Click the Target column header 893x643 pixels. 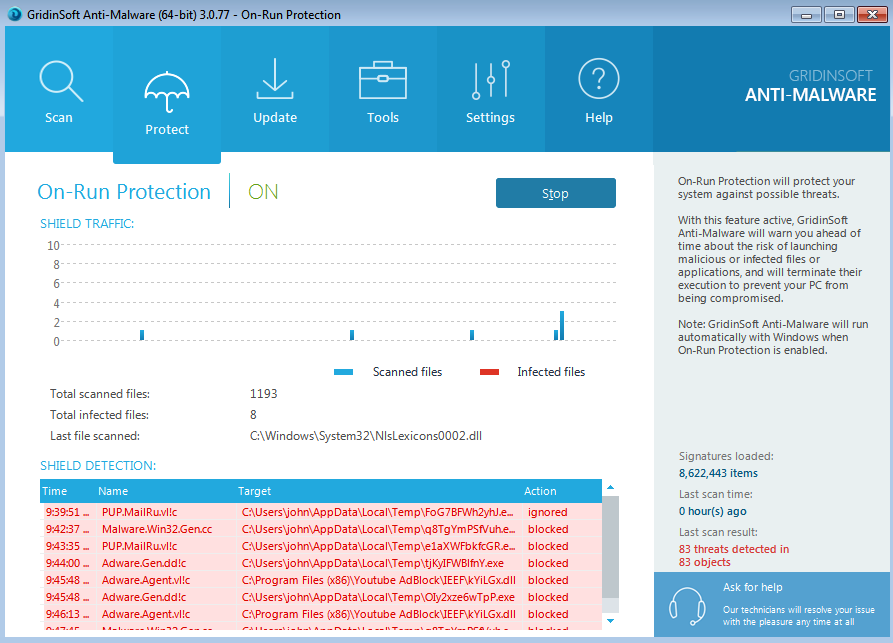tap(255, 491)
